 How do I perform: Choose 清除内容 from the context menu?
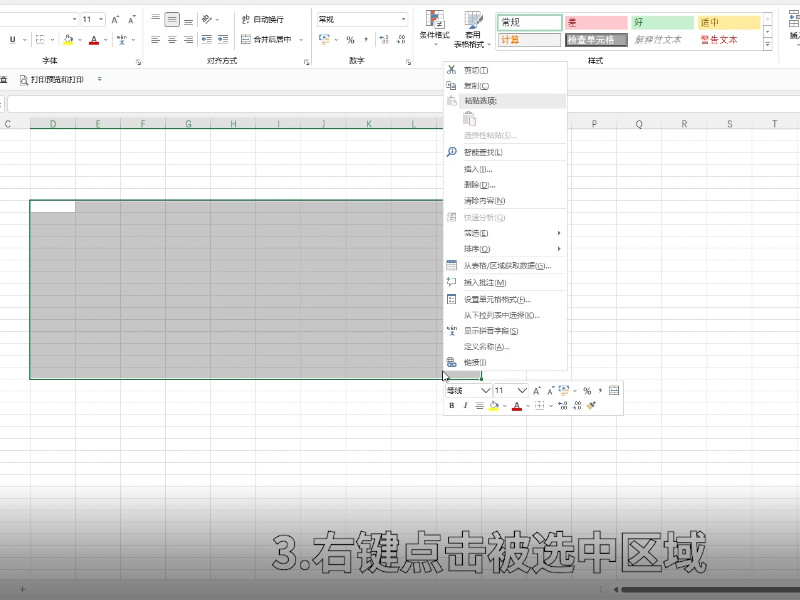[505, 201]
